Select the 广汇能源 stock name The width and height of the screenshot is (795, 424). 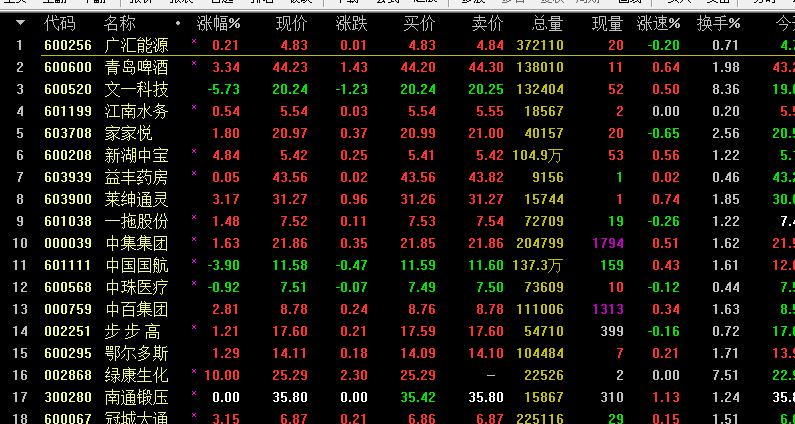(x=136, y=46)
